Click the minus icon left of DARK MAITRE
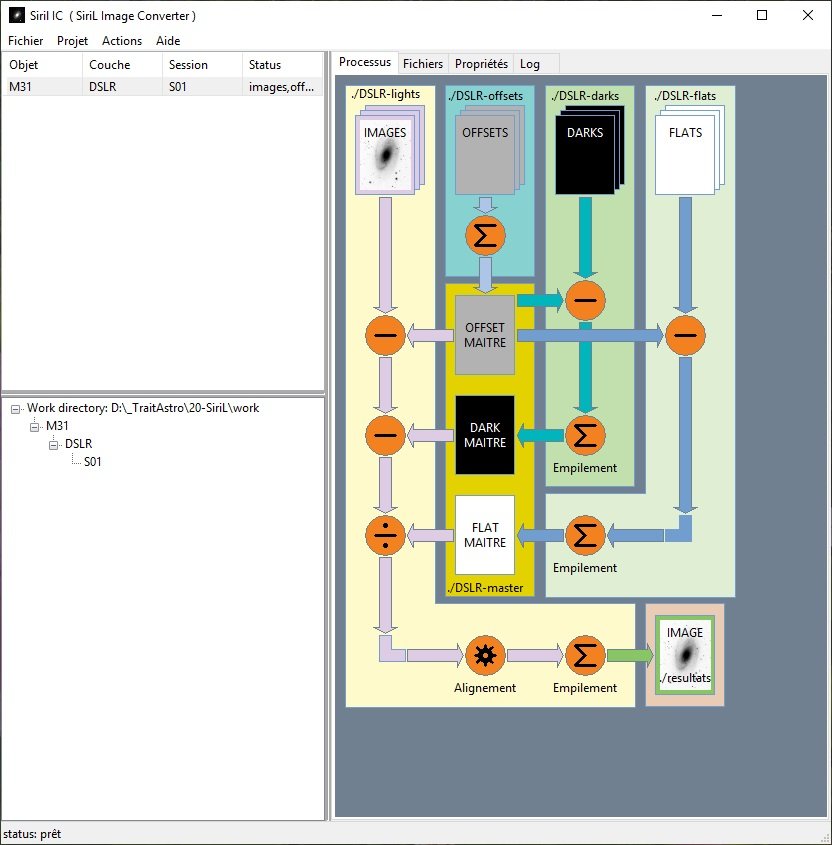 [x=385, y=435]
